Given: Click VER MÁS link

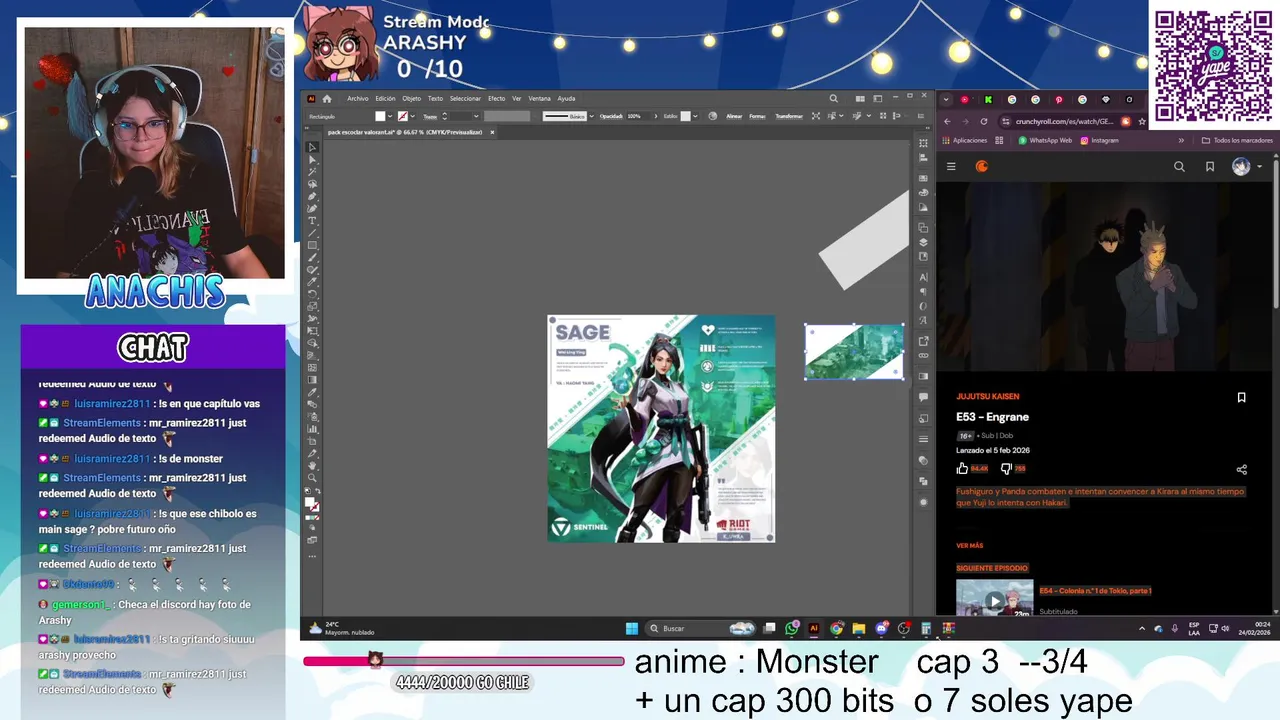Looking at the screenshot, I should [x=970, y=546].
